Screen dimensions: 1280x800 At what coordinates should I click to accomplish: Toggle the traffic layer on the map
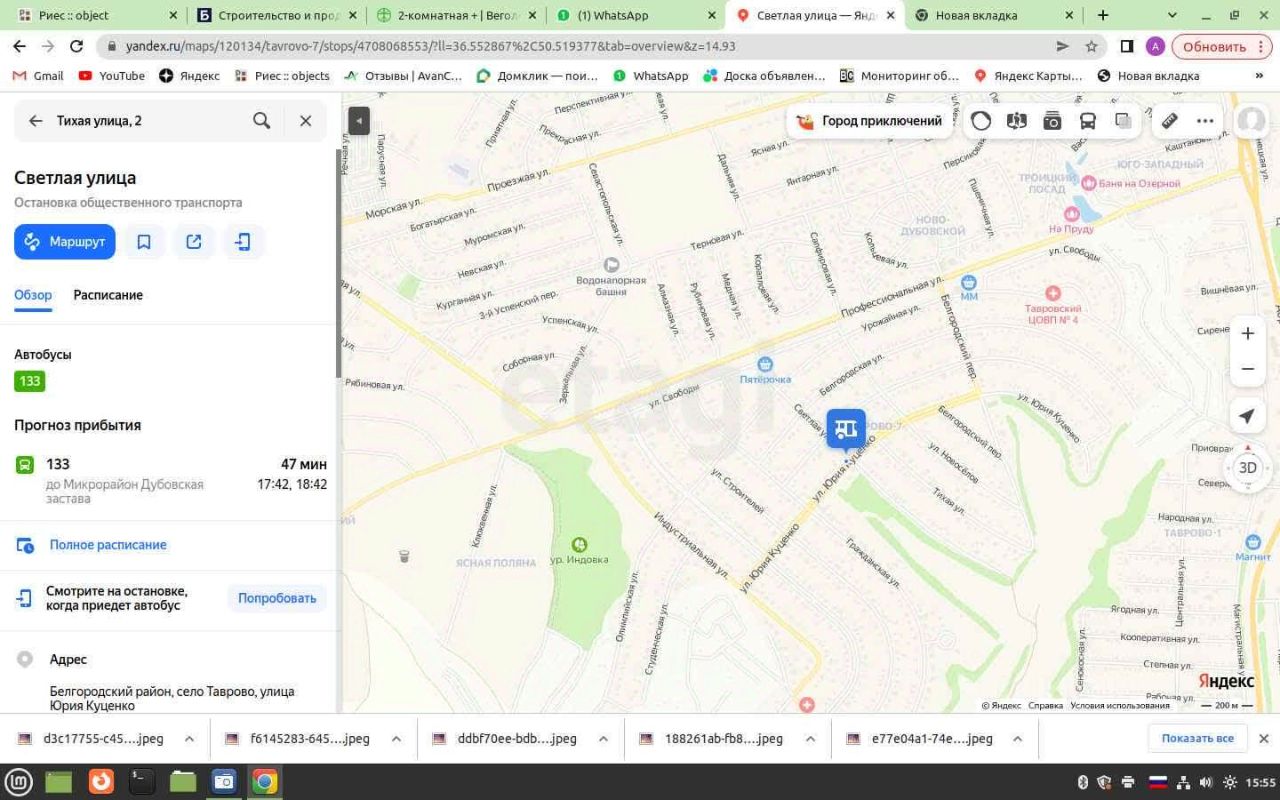tap(981, 121)
